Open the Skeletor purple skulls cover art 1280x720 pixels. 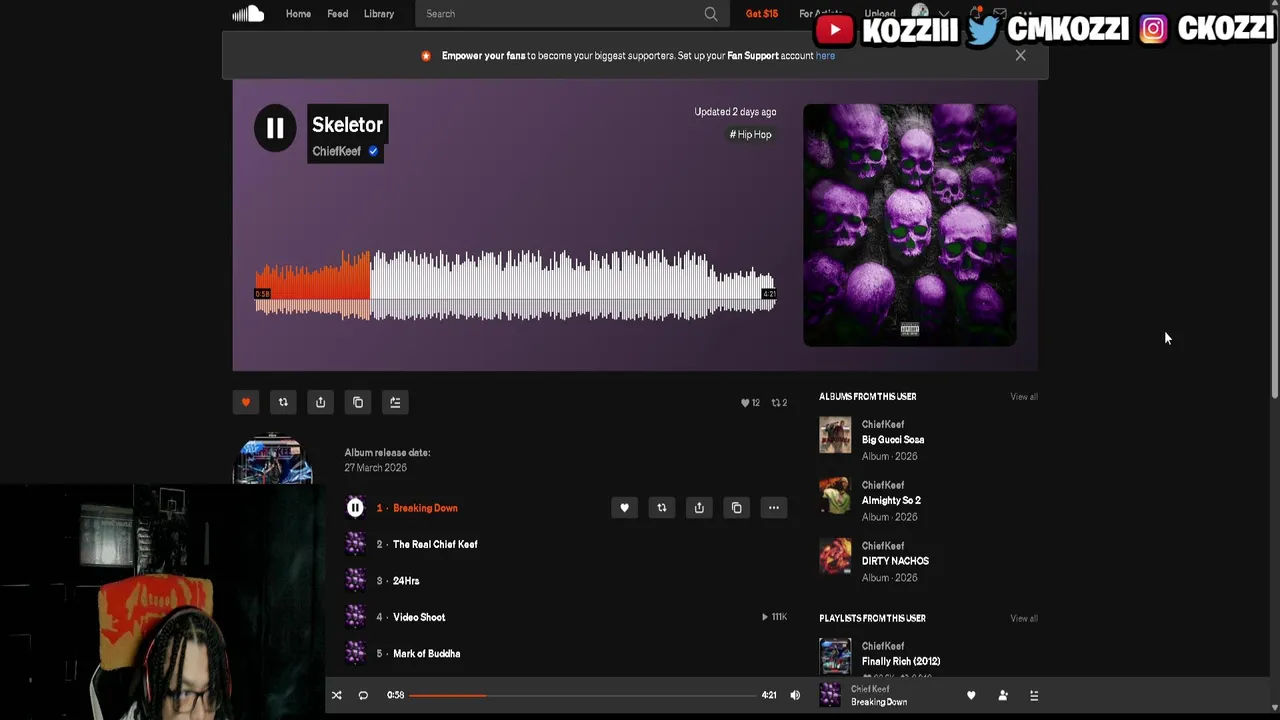pos(910,225)
